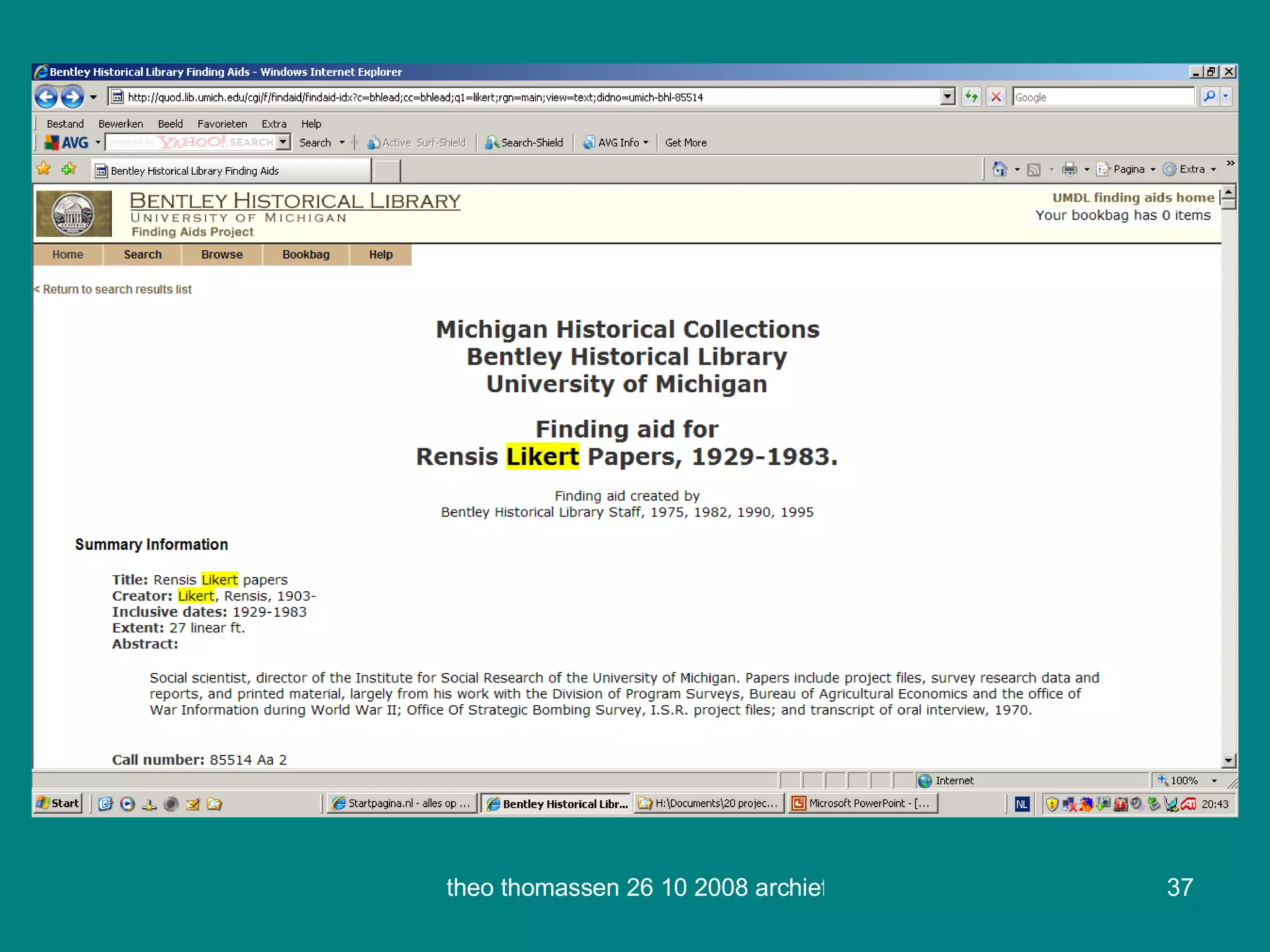The width and height of the screenshot is (1270, 952).
Task: Open the UMDL finding aids home link
Action: click(1133, 198)
